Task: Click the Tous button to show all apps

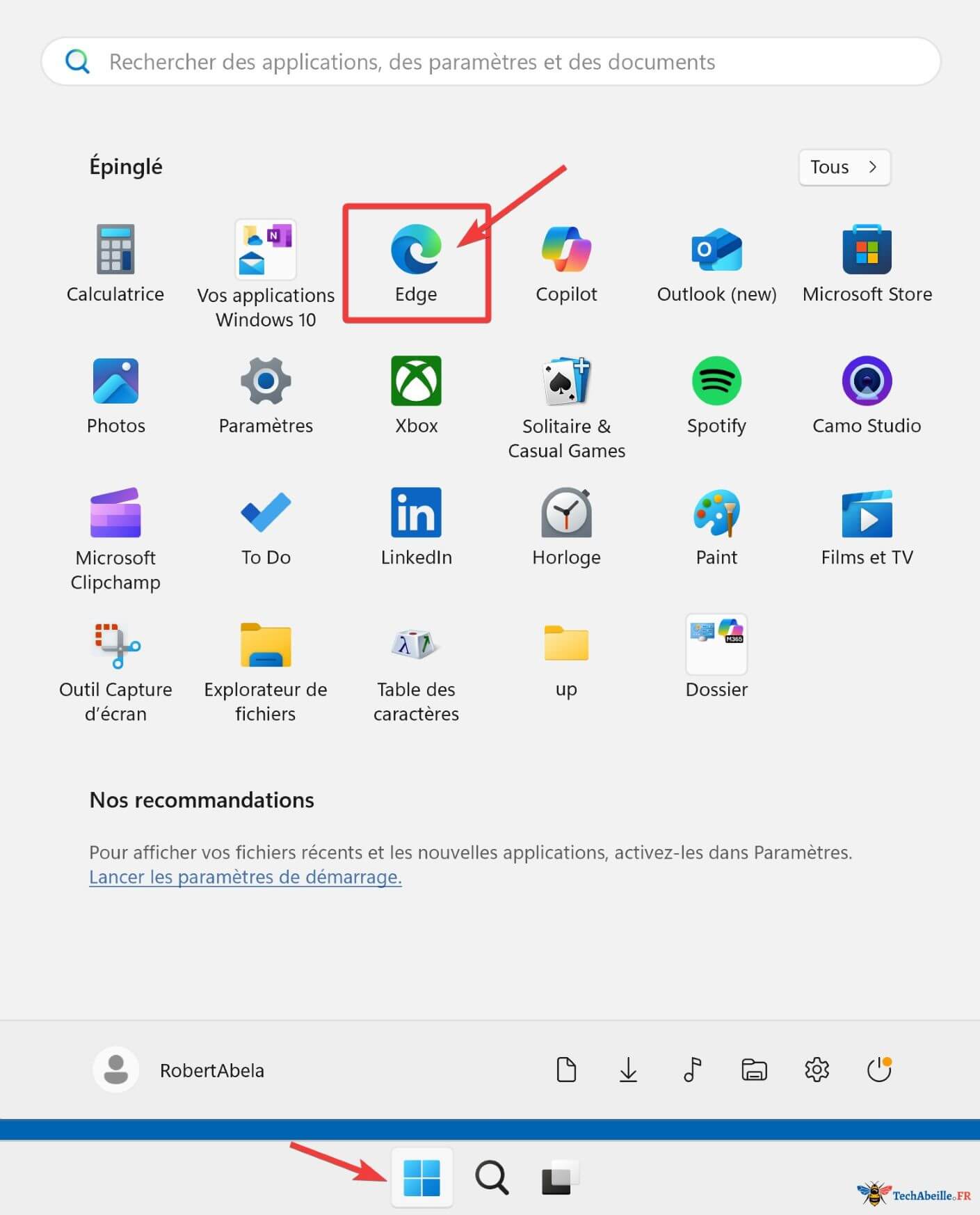Action: click(x=844, y=167)
